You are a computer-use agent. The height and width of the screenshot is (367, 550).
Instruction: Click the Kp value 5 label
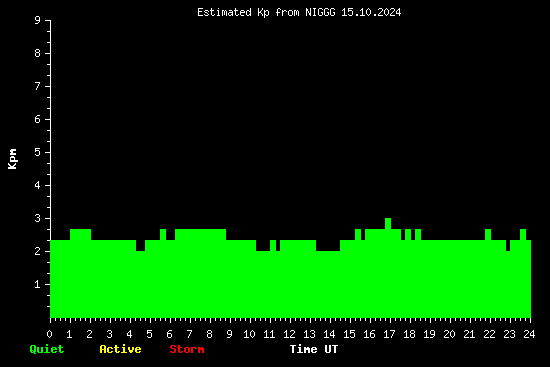[38, 152]
